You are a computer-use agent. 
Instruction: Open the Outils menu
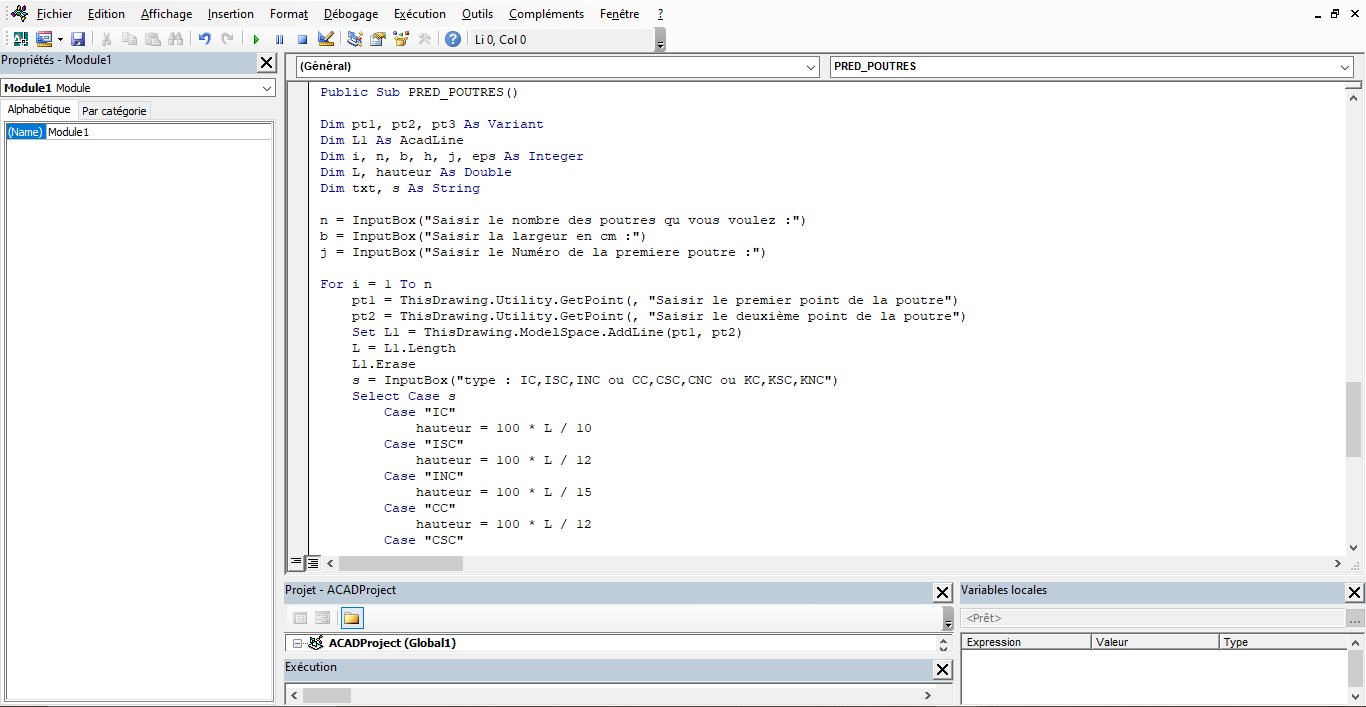pyautogui.click(x=477, y=14)
